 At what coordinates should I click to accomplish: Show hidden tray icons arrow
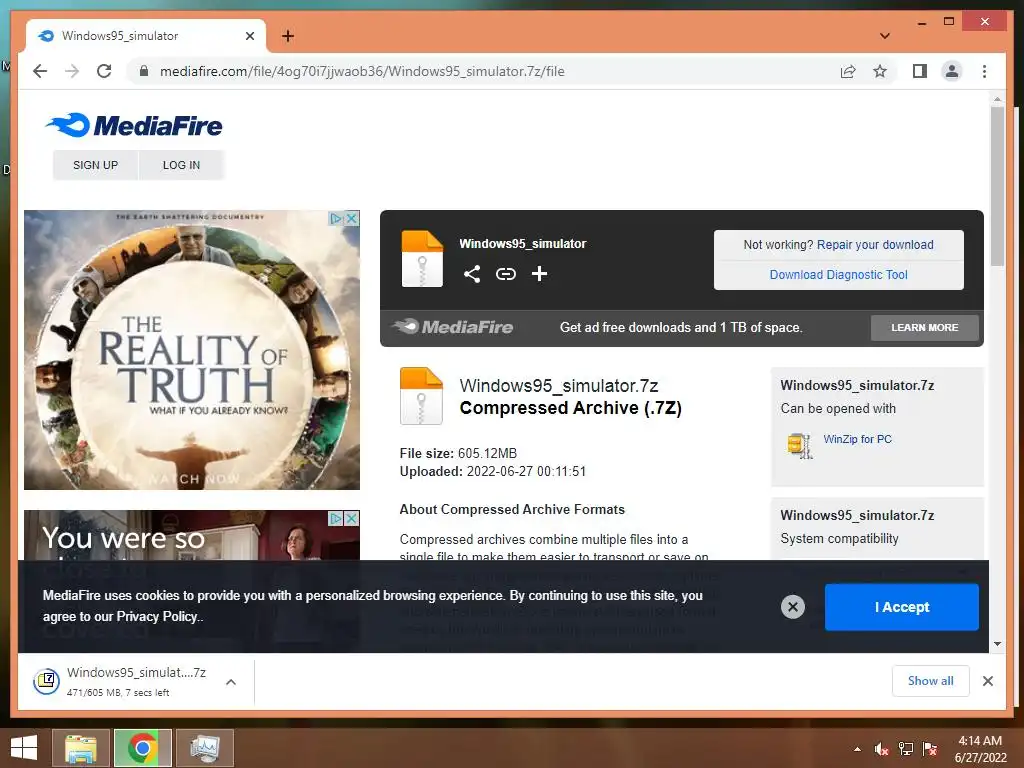pos(857,749)
